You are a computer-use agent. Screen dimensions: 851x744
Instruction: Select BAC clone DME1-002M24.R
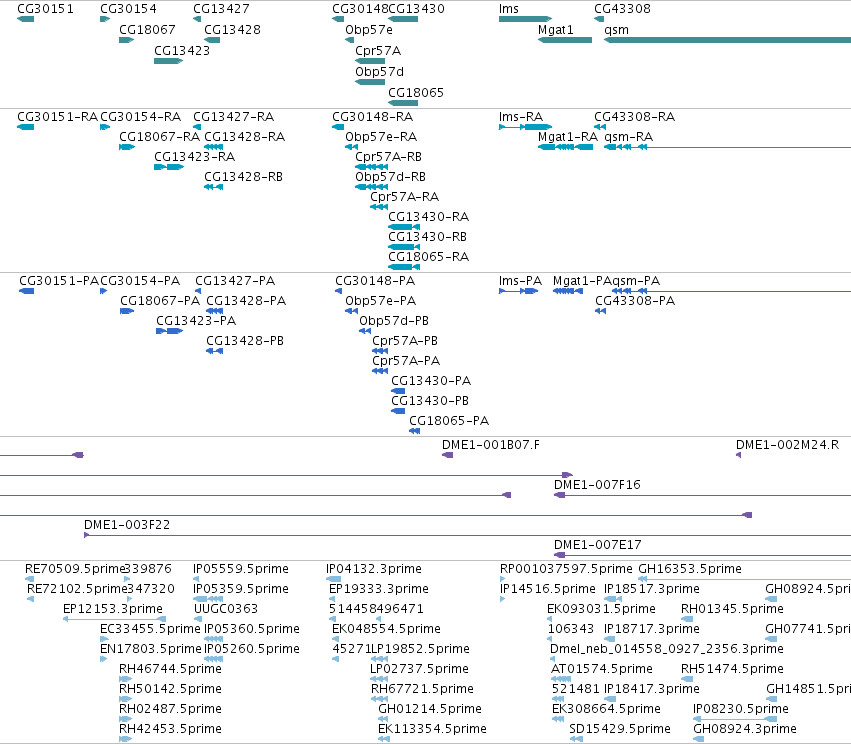[739, 455]
